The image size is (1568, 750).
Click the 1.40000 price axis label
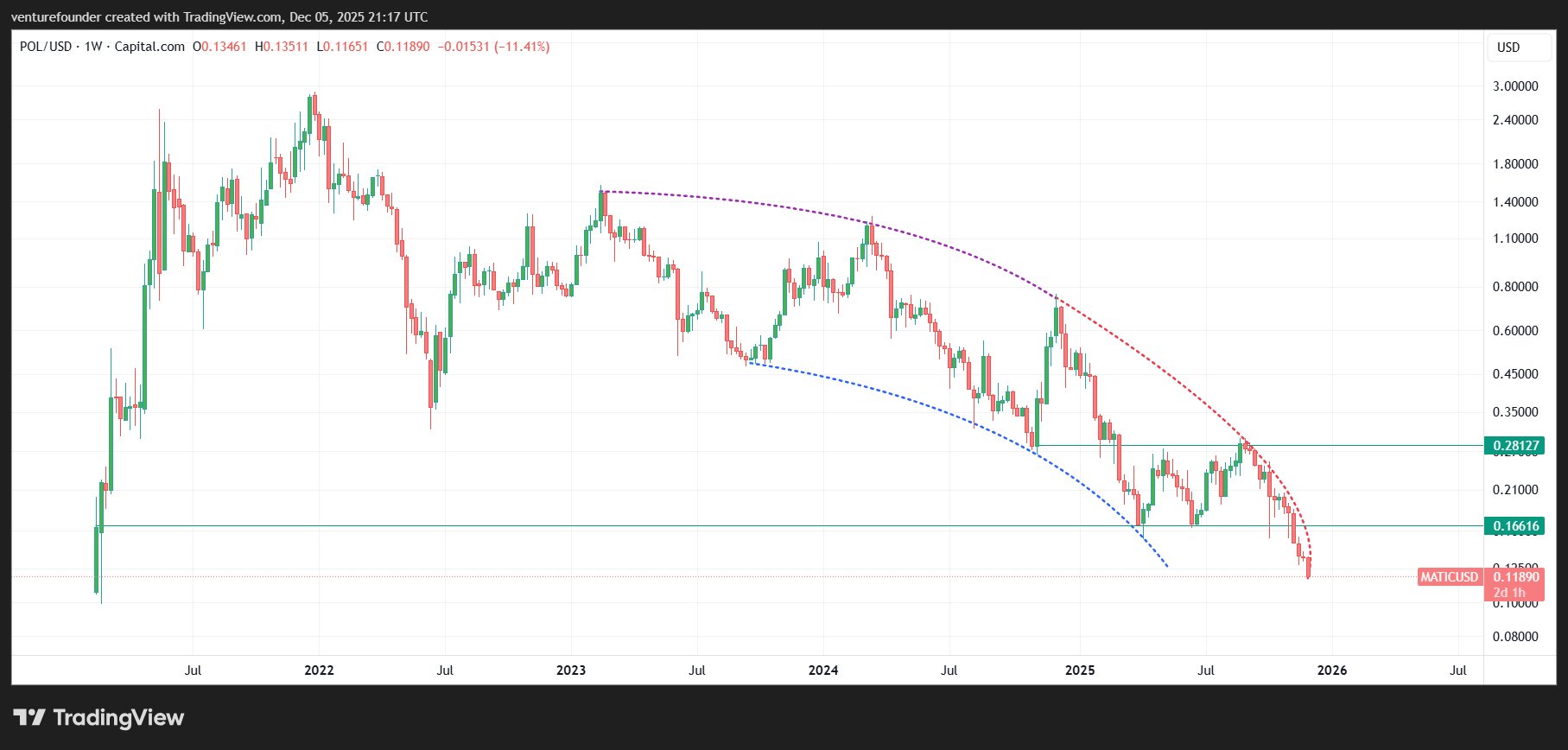pyautogui.click(x=1515, y=202)
